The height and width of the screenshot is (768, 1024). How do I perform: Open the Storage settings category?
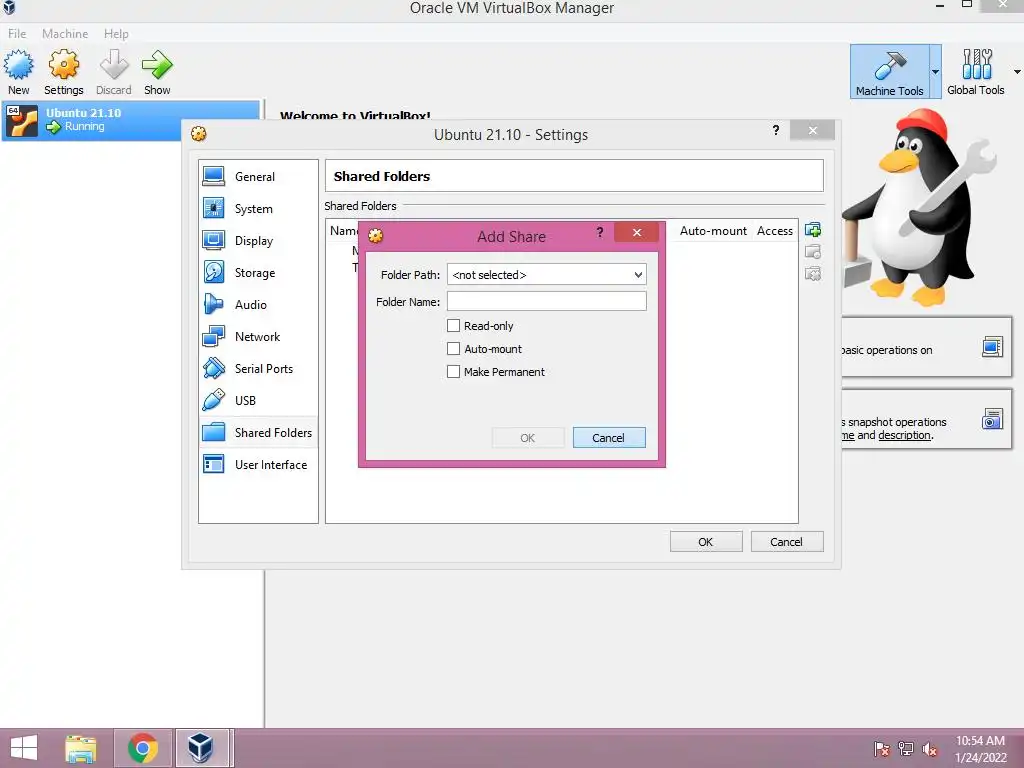[x=255, y=272]
